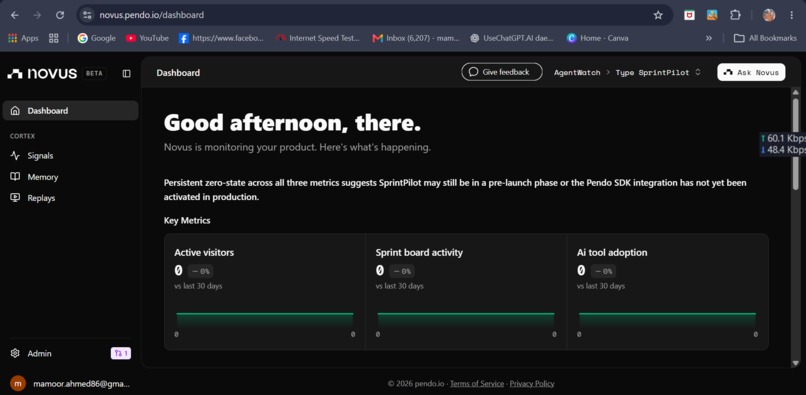Show more bookmarks with double chevron
The image size is (806, 395).
pyautogui.click(x=709, y=38)
